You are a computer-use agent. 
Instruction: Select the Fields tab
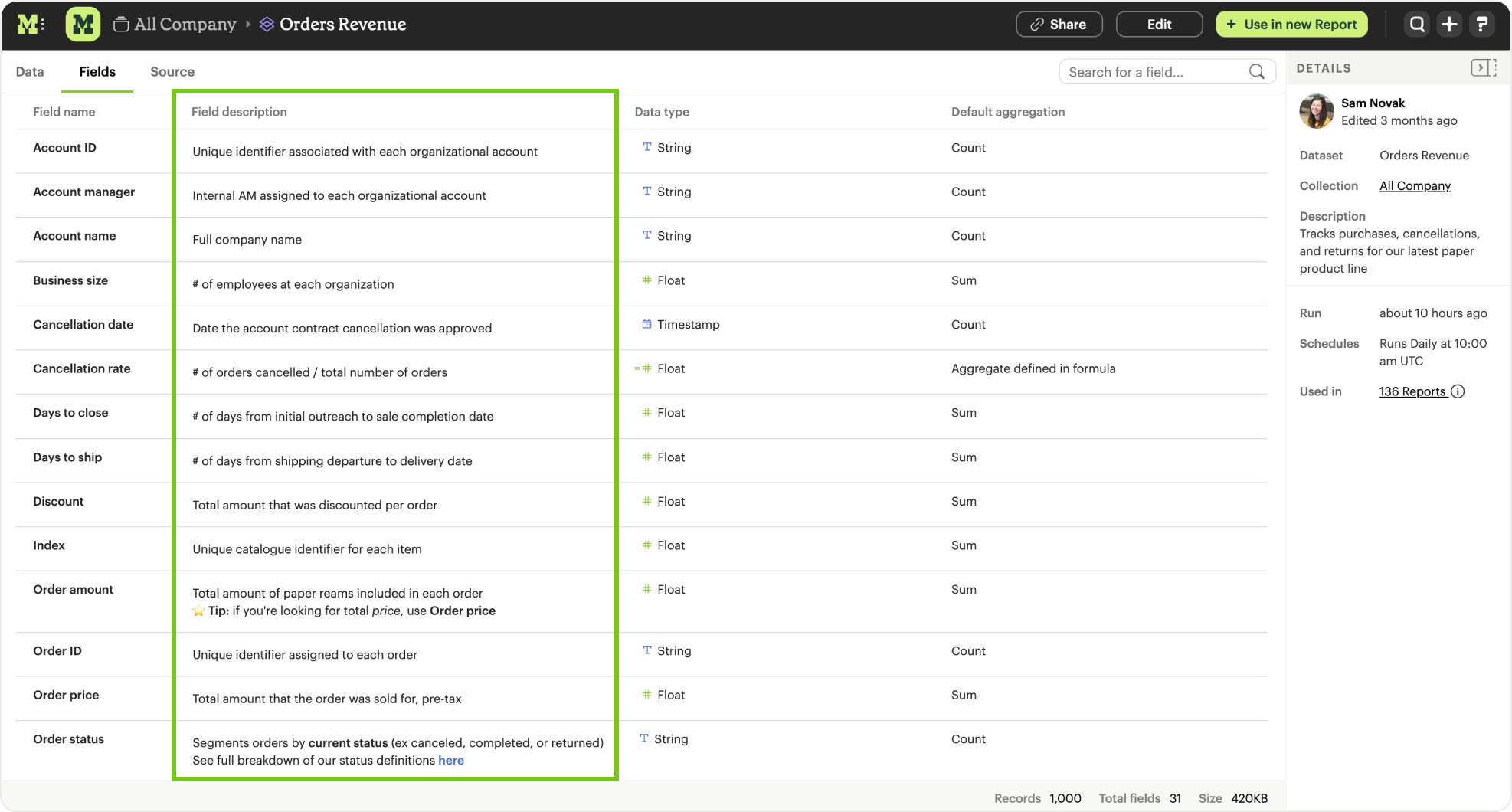(97, 71)
